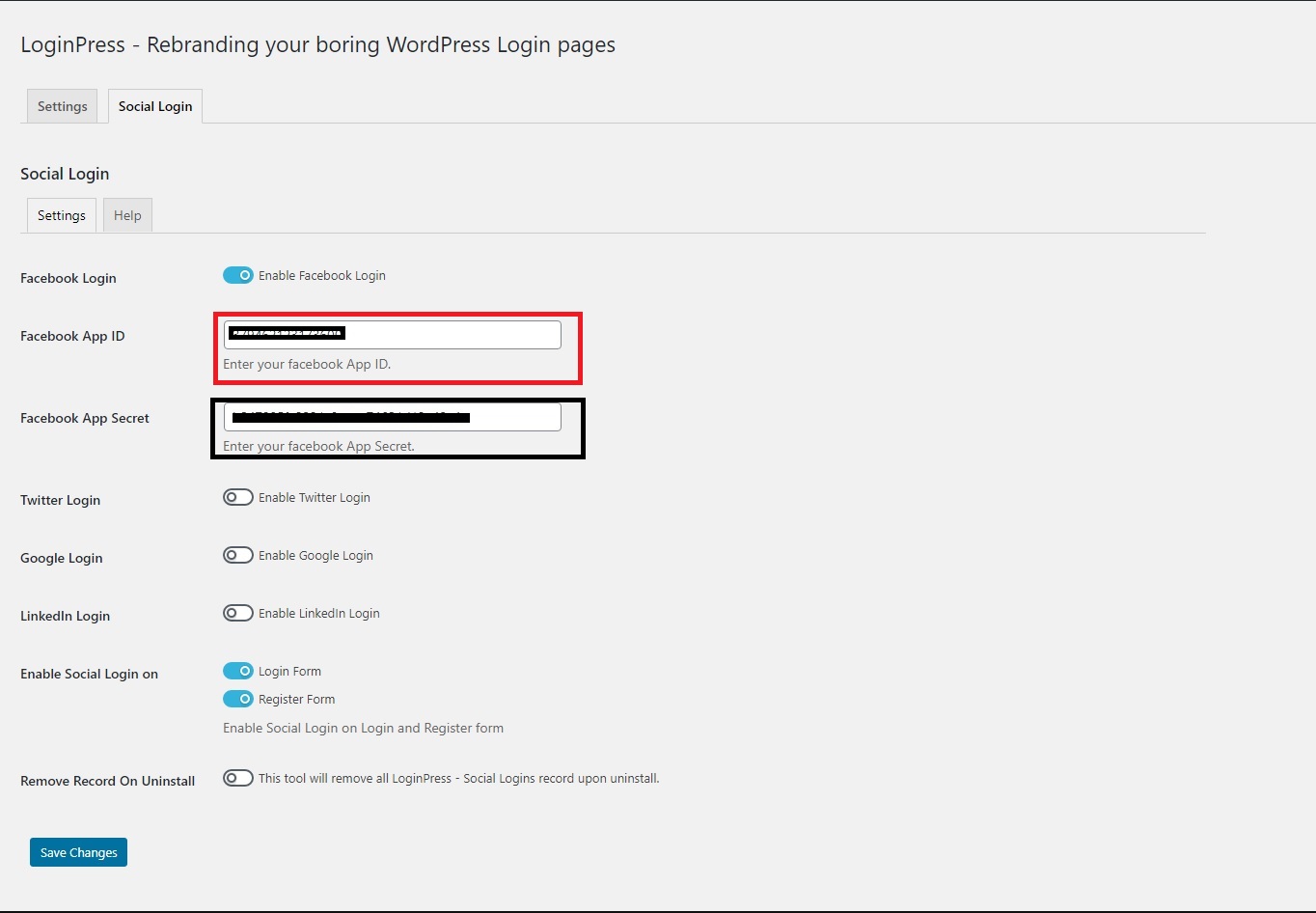
Task: Click the Login Form label text
Action: pos(289,672)
